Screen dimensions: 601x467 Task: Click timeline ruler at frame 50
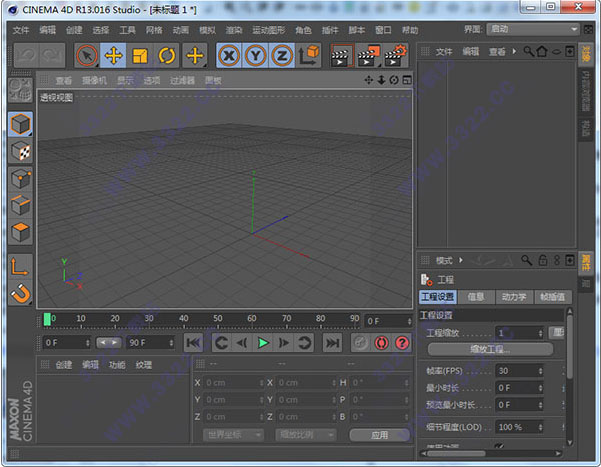[218, 319]
